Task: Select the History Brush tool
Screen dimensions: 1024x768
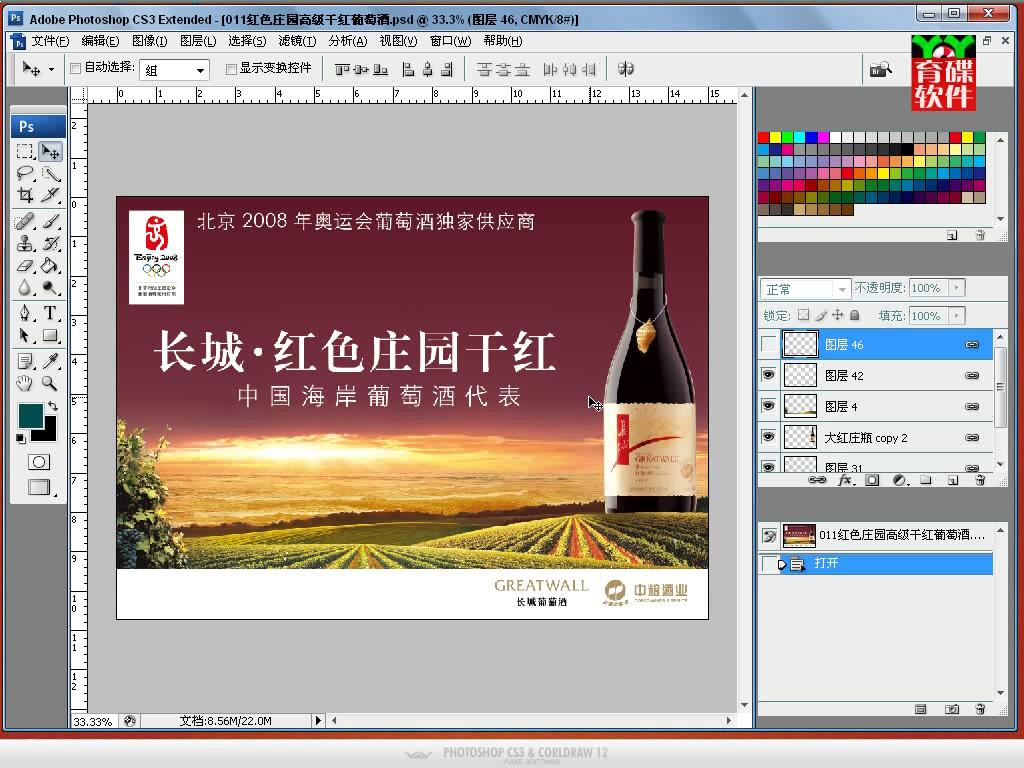Action: click(x=50, y=244)
